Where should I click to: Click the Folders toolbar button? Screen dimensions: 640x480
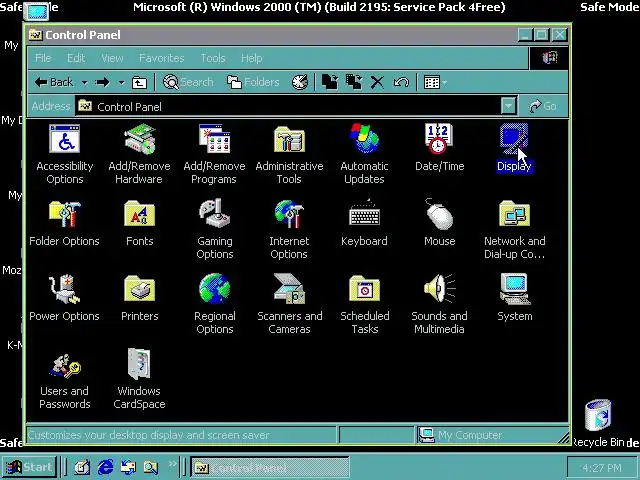pyautogui.click(x=253, y=82)
